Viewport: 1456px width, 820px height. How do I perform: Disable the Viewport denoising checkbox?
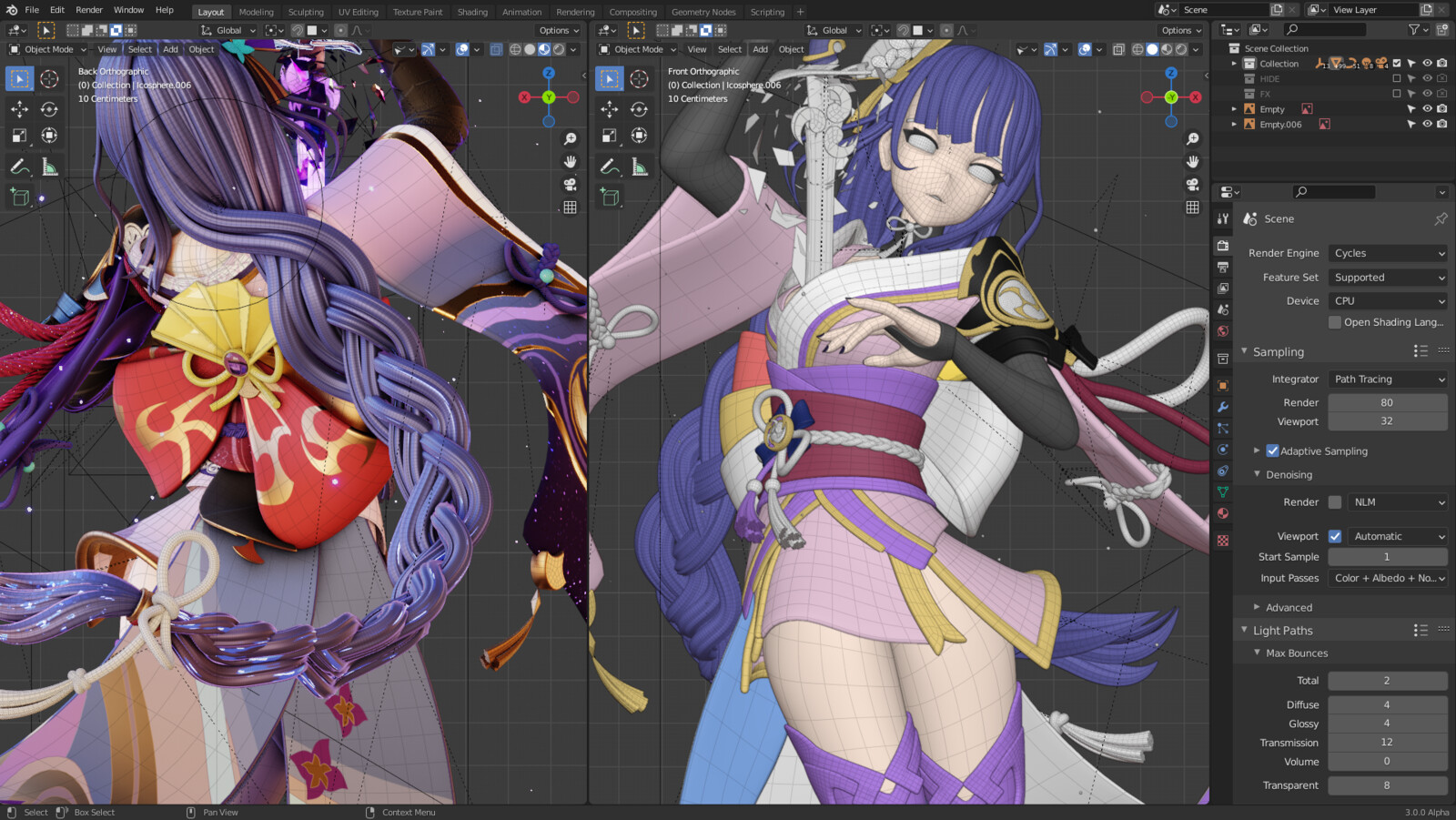pyautogui.click(x=1335, y=536)
